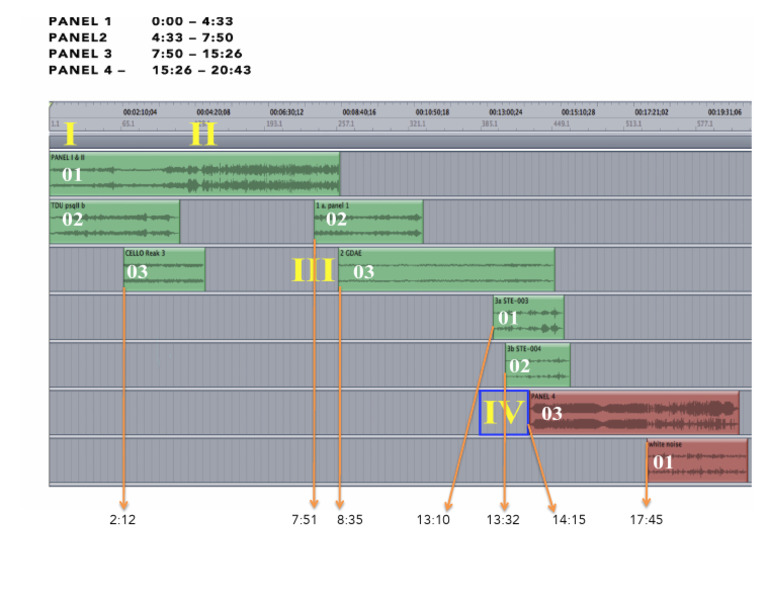
Task: Jump to ruler time 00:04:20;08
Action: (214, 112)
